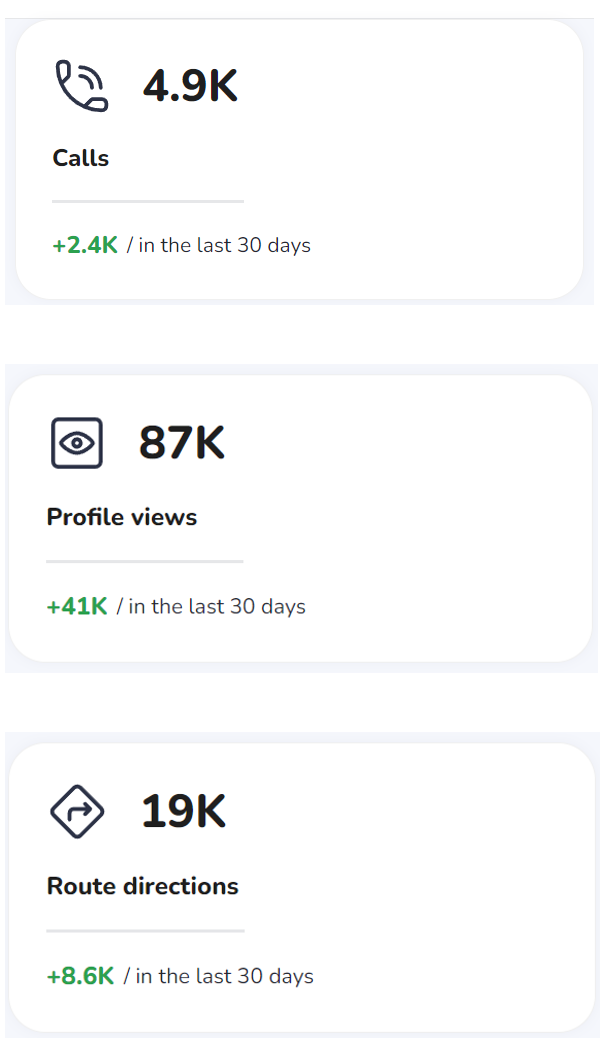
Task: Select the 87K profile views total
Action: pyautogui.click(x=182, y=442)
